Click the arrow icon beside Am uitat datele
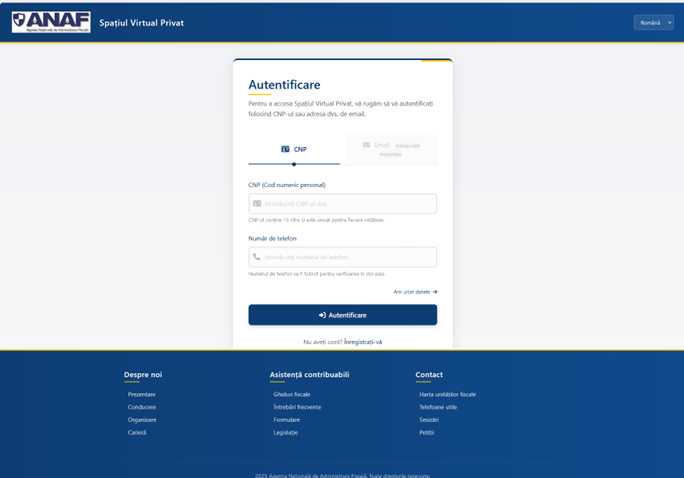 tap(435, 292)
